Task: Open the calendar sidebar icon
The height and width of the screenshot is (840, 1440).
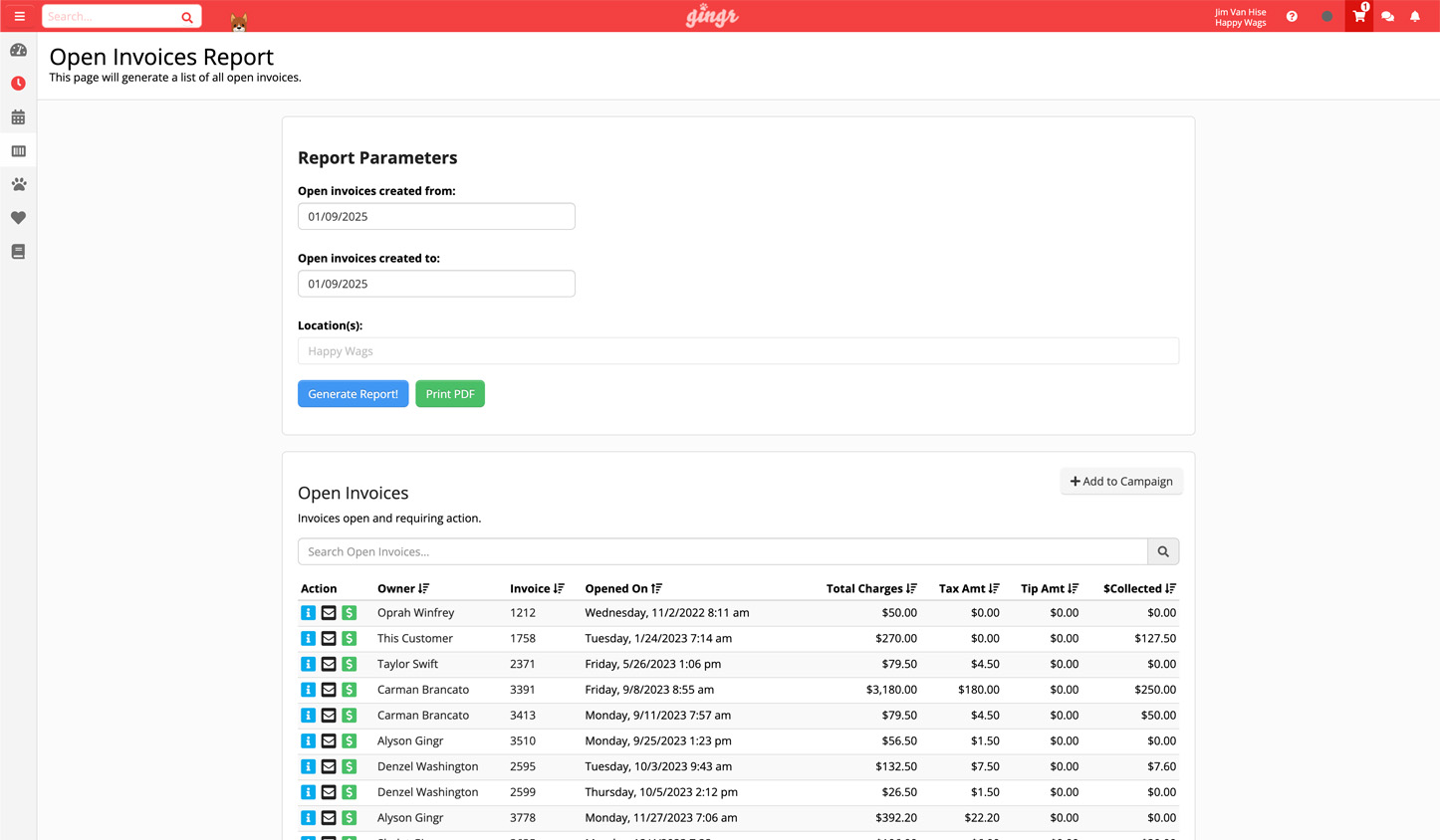Action: tap(18, 117)
